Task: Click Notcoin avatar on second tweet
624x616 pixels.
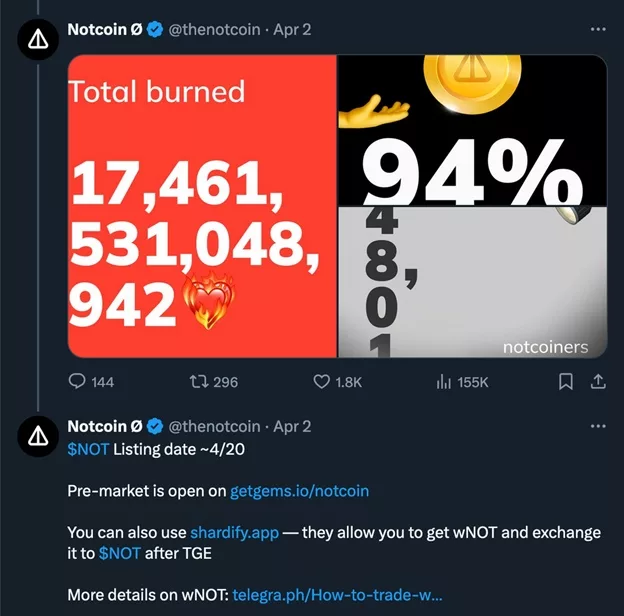Action: tap(38, 436)
